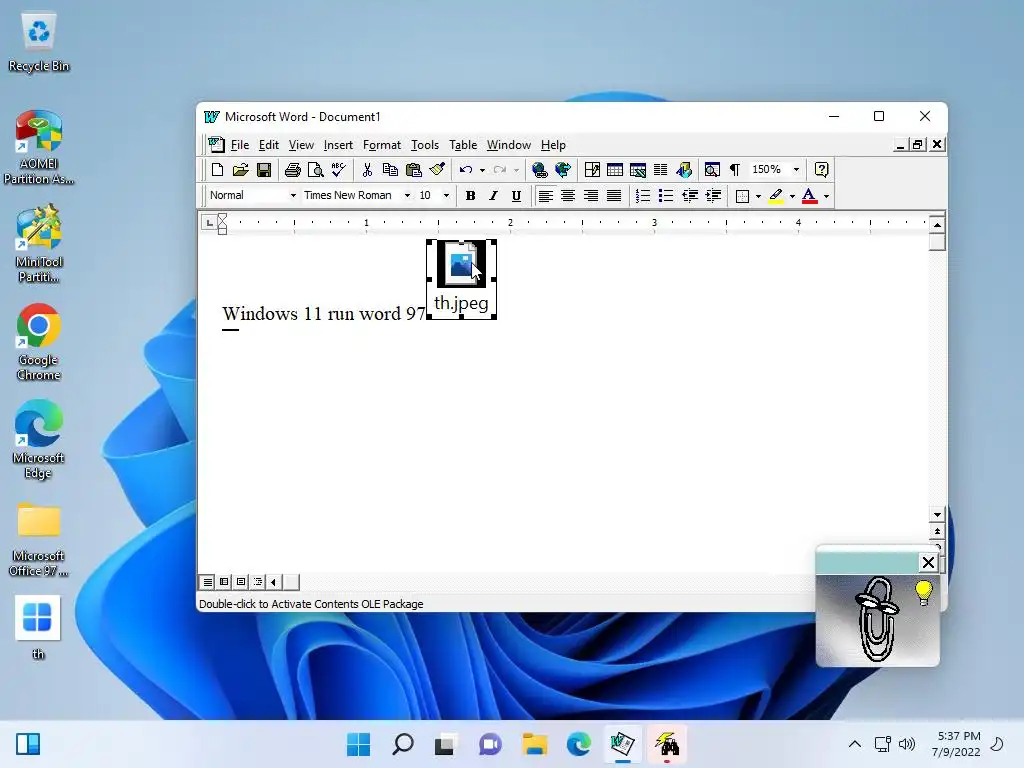
Task: Switch to Outline view
Action: pyautogui.click(x=258, y=582)
